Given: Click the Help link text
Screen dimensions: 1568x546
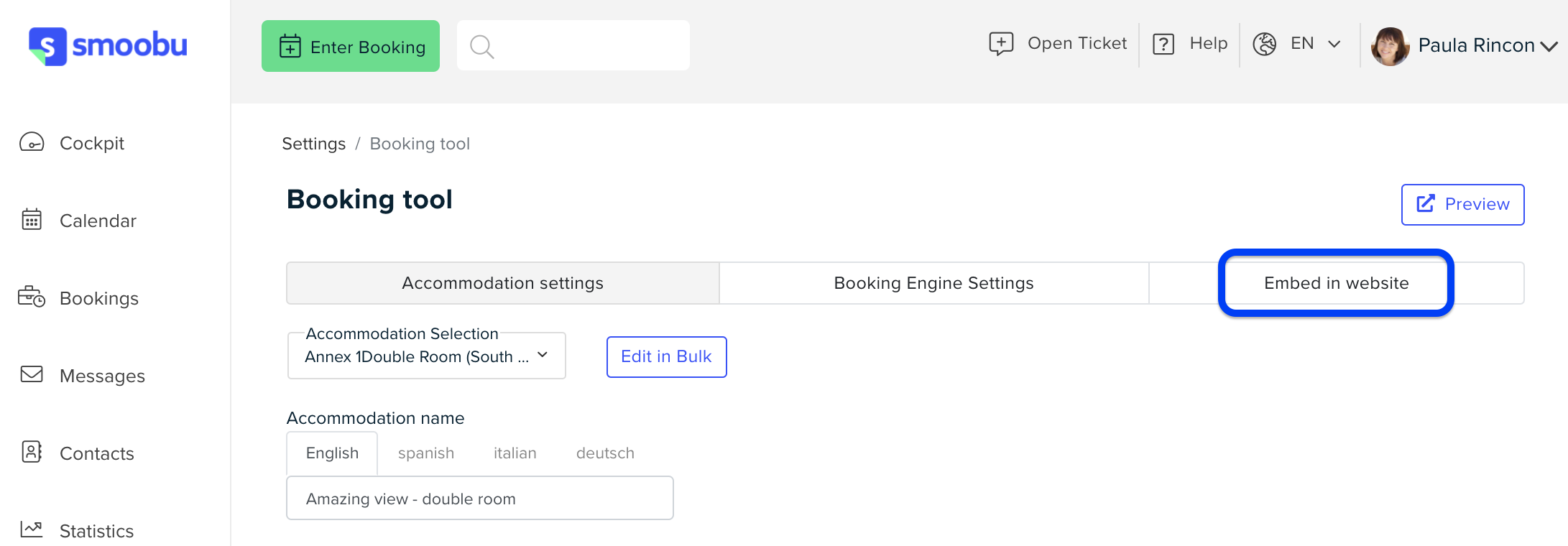Looking at the screenshot, I should [1209, 43].
